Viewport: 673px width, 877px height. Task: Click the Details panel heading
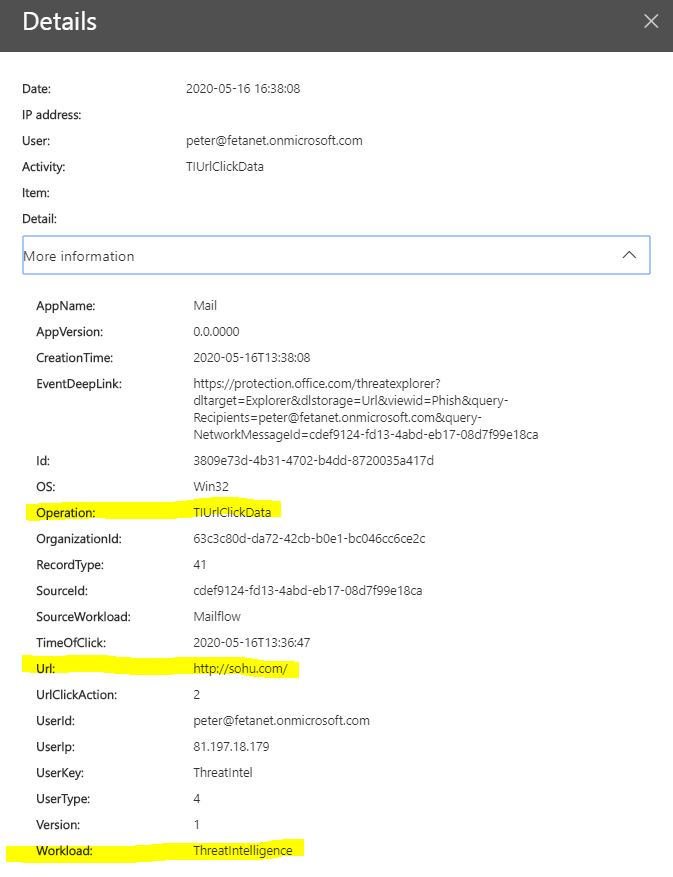(x=60, y=21)
